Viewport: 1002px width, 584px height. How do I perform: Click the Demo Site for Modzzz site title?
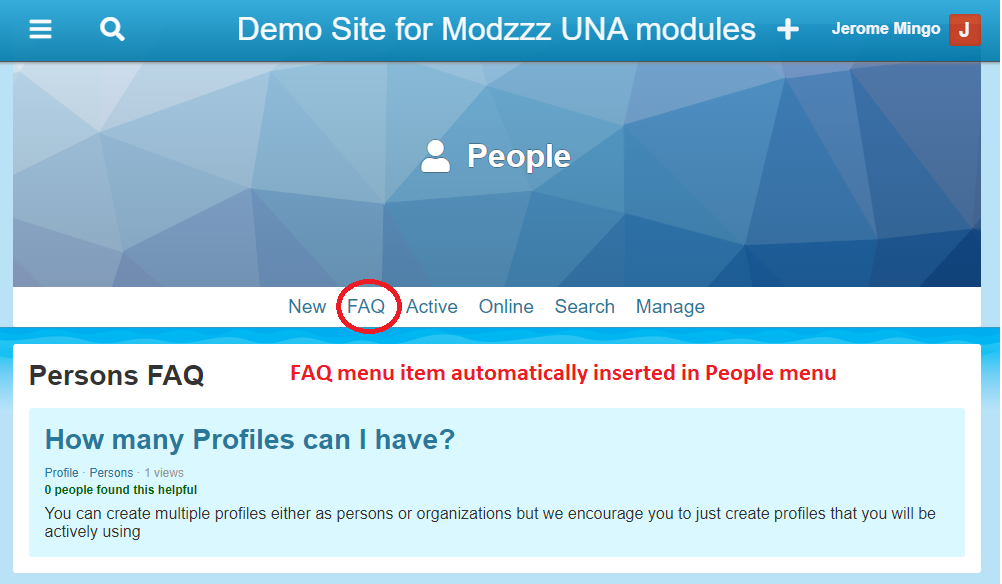point(496,29)
